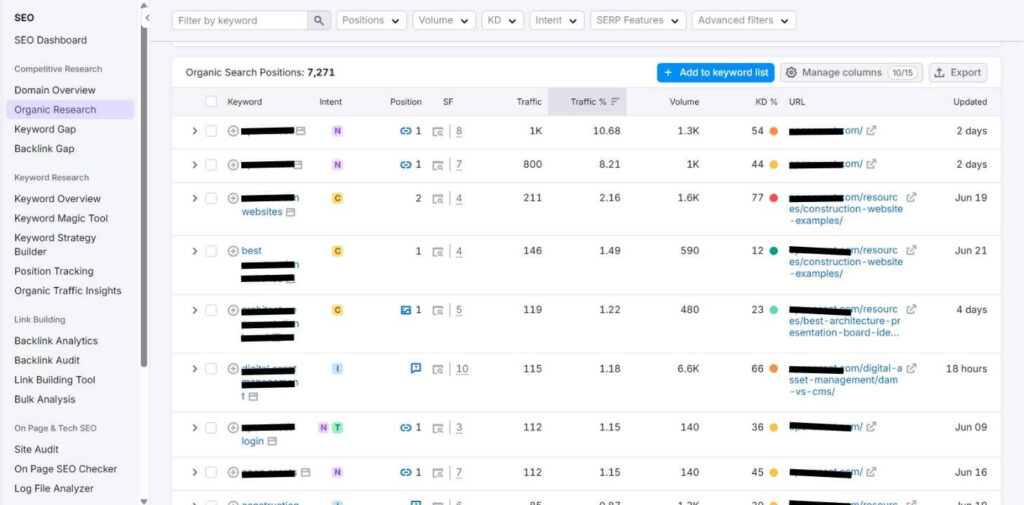Click the featured snippet icon in the 6.6K volume row

415,368
